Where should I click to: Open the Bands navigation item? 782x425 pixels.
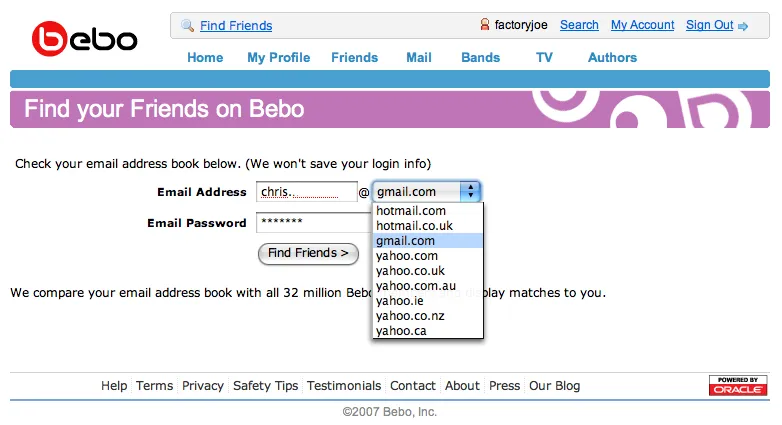click(x=480, y=57)
